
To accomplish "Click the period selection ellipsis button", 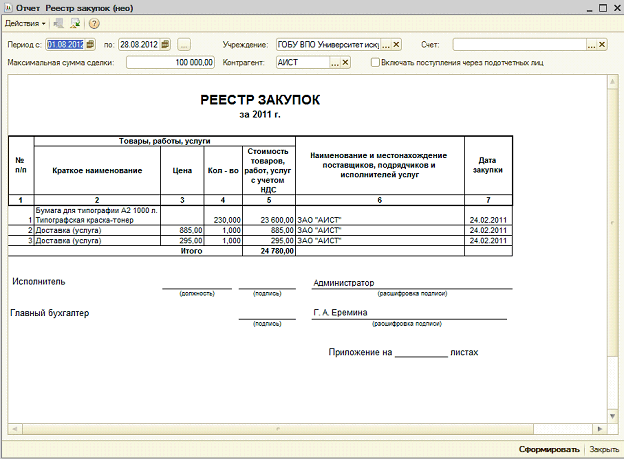I will point(184,45).
